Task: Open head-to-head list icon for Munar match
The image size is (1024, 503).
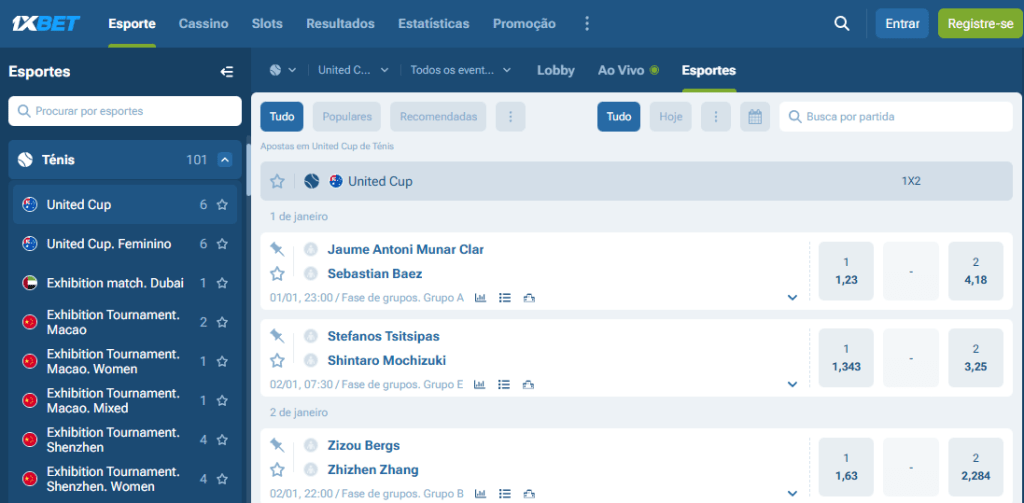Action: click(x=504, y=297)
